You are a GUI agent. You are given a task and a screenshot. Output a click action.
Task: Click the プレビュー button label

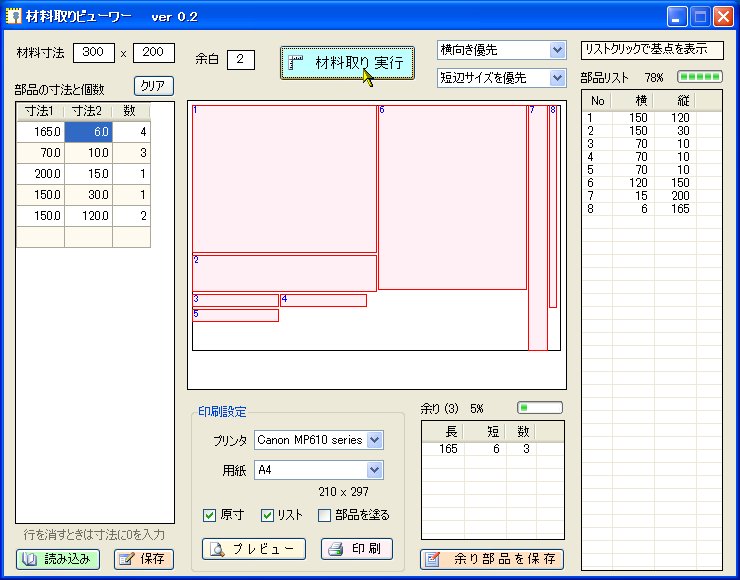pos(263,549)
